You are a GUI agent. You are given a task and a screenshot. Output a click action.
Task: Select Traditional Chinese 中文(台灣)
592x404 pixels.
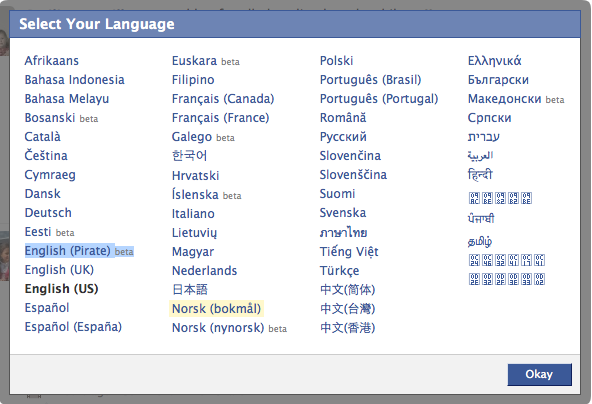pyautogui.click(x=347, y=308)
